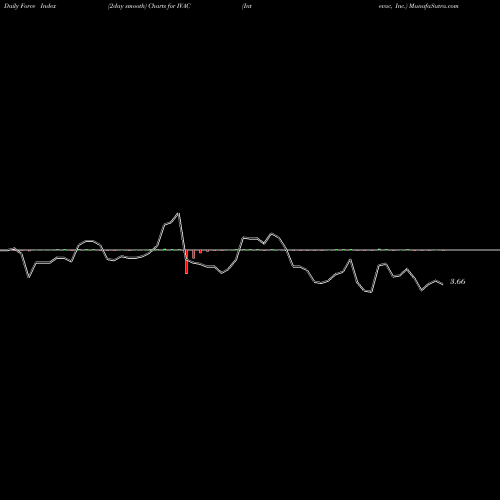This screenshot has height=500, width=500.
Task: Click the 'Daily Force Index' title text
Action: (30, 6)
